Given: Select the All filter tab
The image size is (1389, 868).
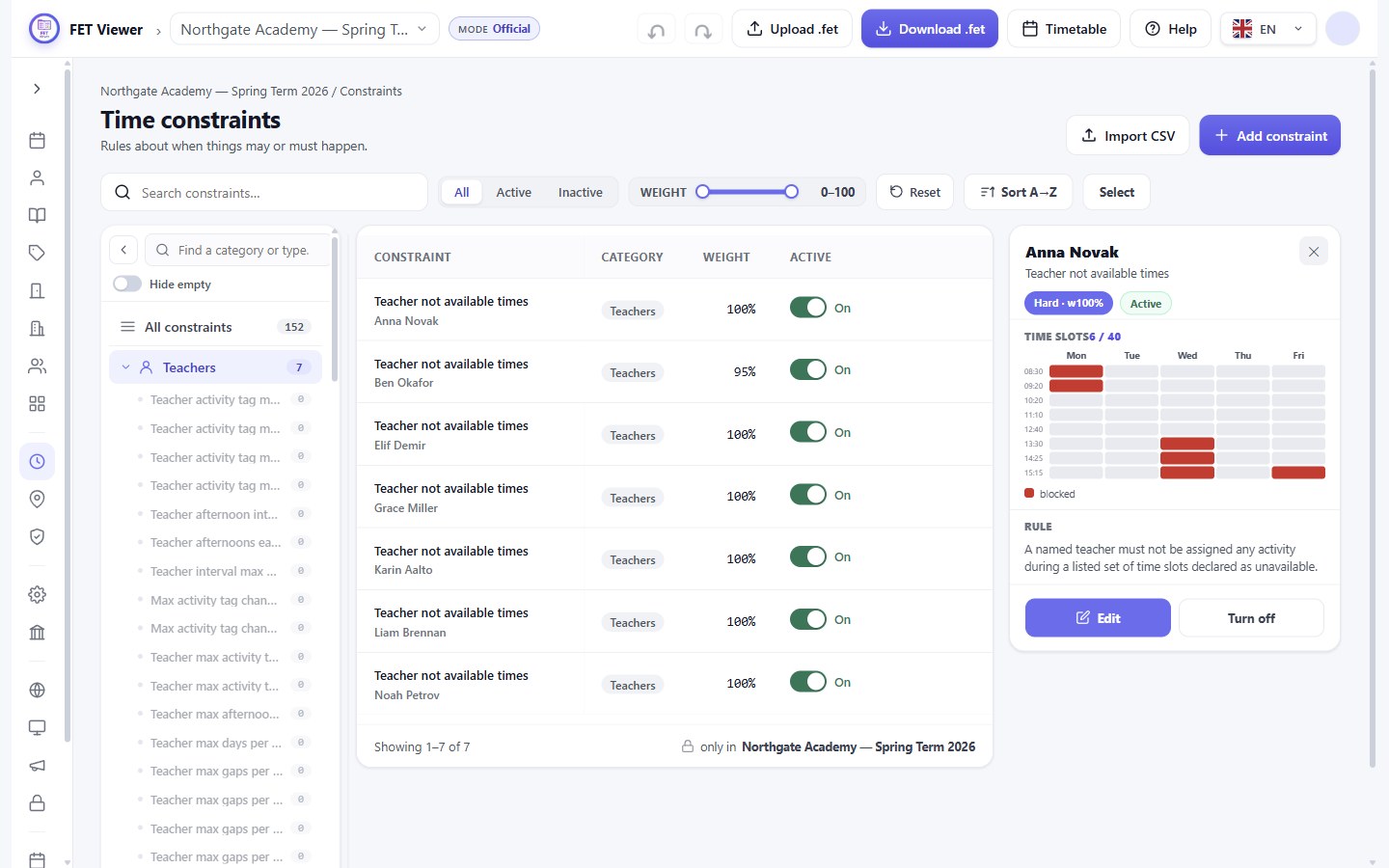Looking at the screenshot, I should [x=462, y=192].
